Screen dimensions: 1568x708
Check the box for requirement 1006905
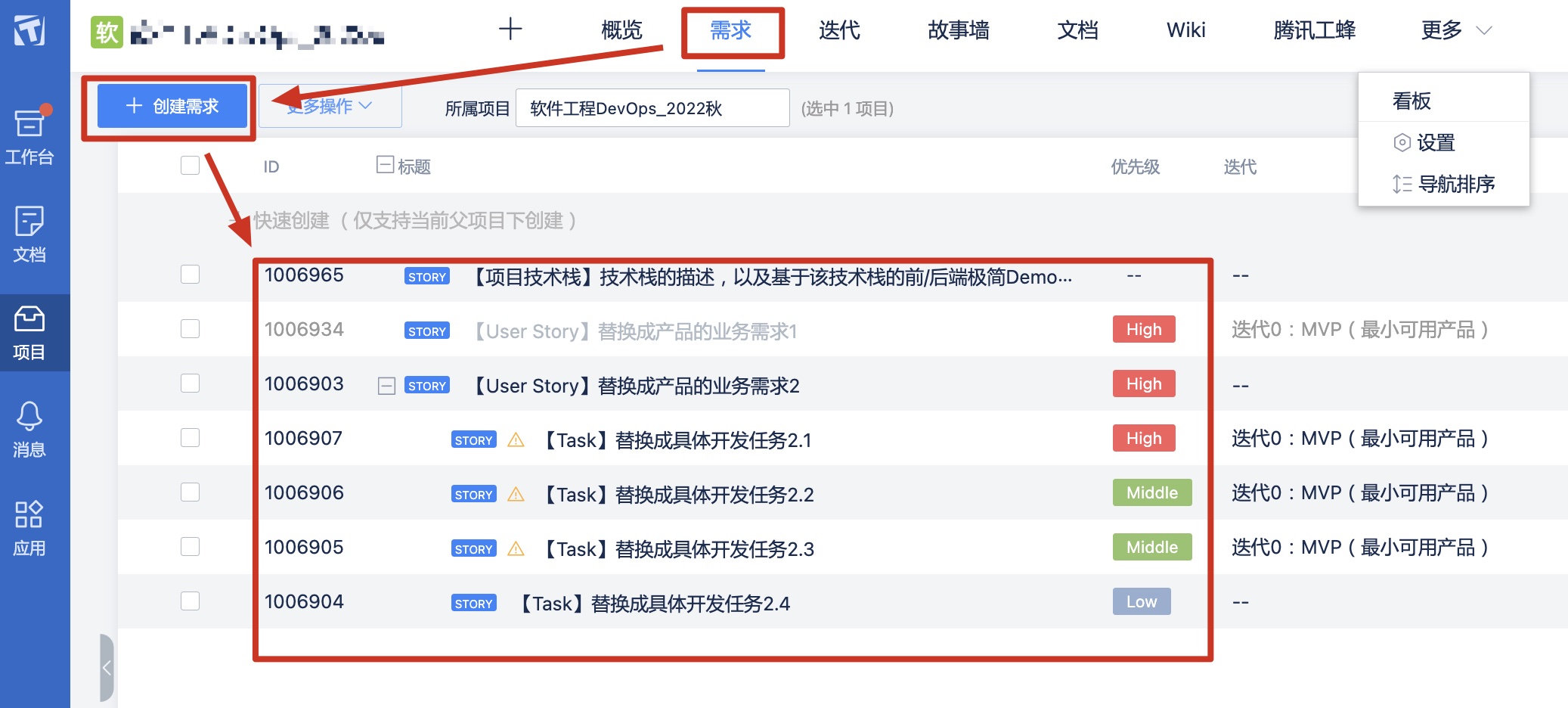coord(191,547)
